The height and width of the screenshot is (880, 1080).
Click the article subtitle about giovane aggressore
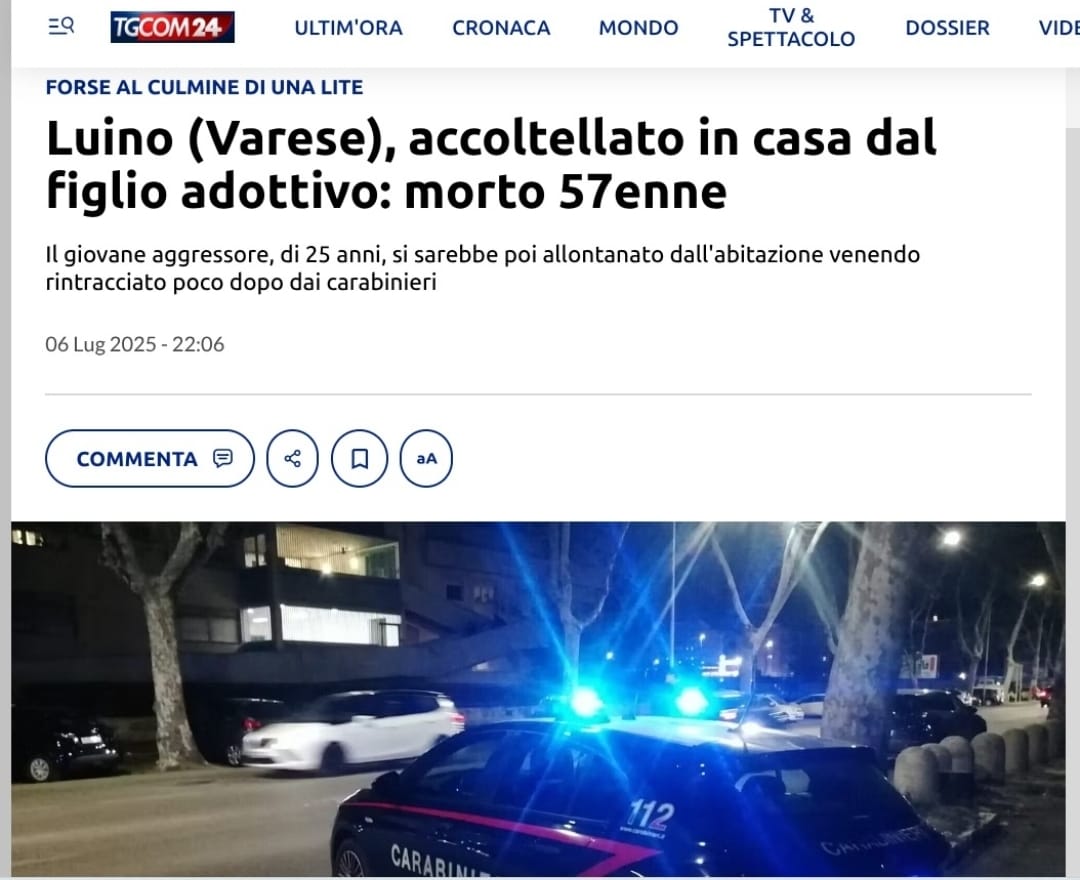point(482,269)
